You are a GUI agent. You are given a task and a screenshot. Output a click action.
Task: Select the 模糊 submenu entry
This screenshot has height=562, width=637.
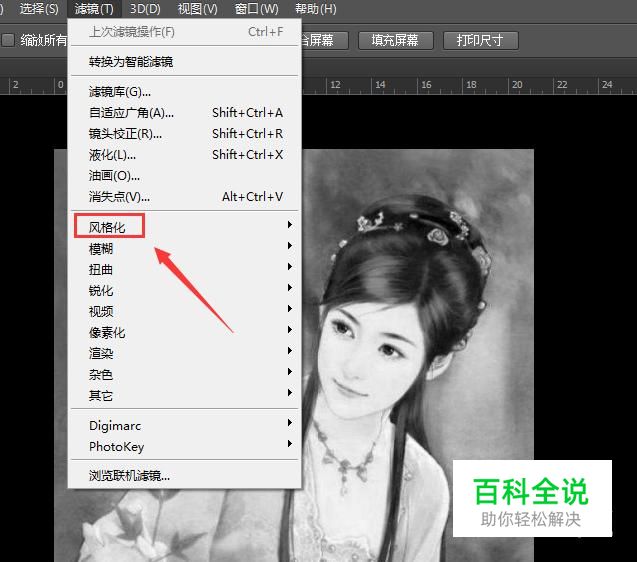pos(185,248)
